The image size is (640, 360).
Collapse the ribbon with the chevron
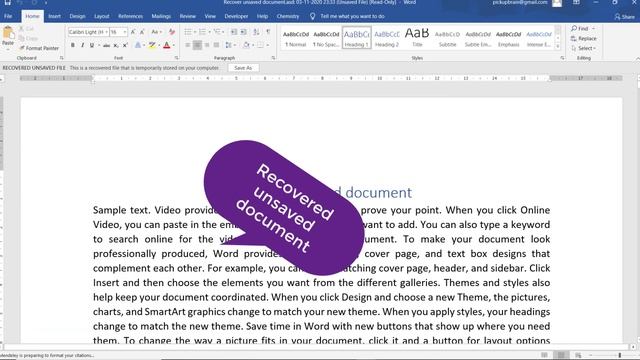[637, 59]
